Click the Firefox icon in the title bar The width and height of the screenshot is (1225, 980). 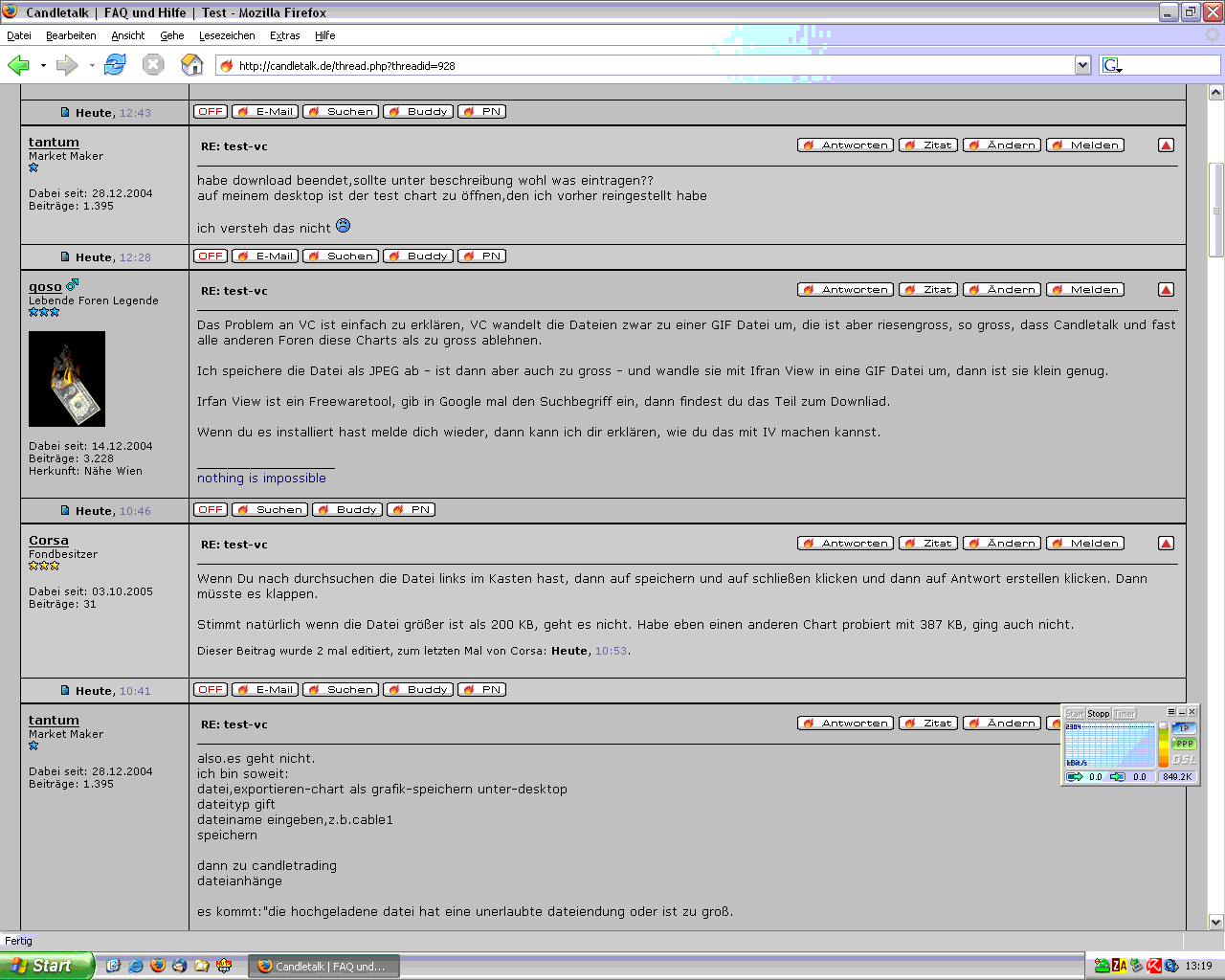tap(11, 11)
